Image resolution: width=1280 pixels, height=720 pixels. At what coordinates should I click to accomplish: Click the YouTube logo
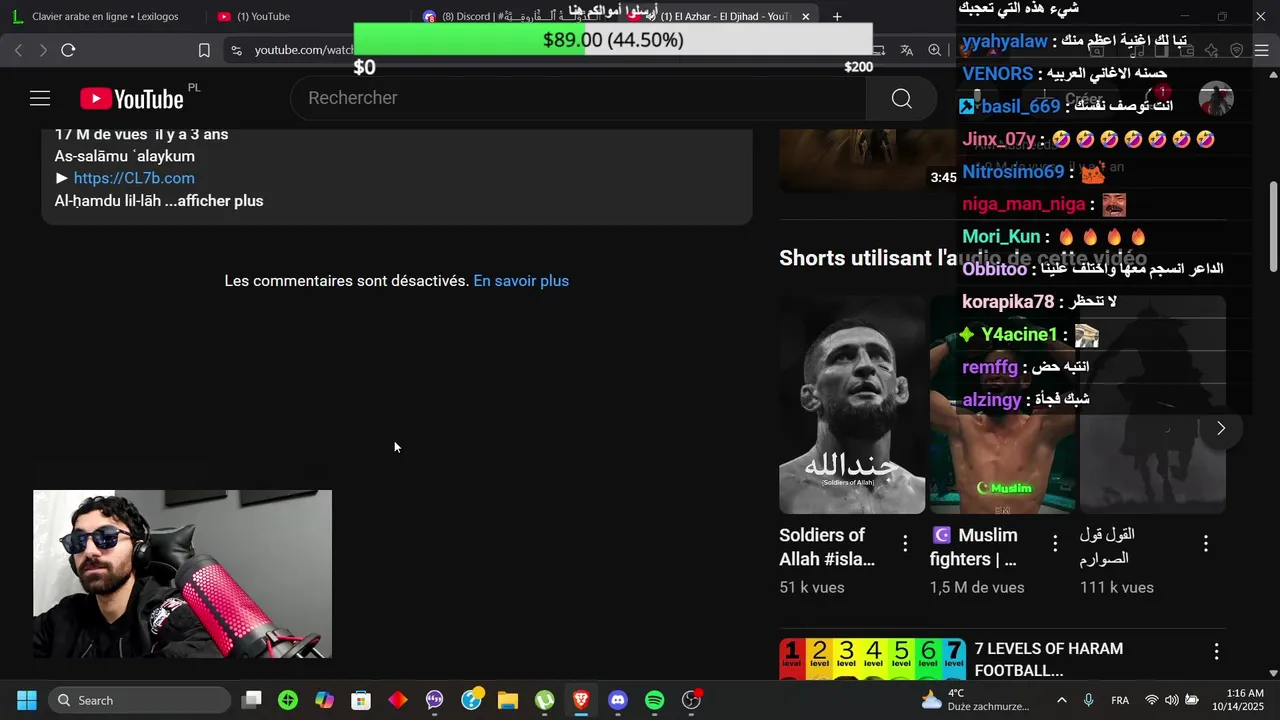coord(132,98)
